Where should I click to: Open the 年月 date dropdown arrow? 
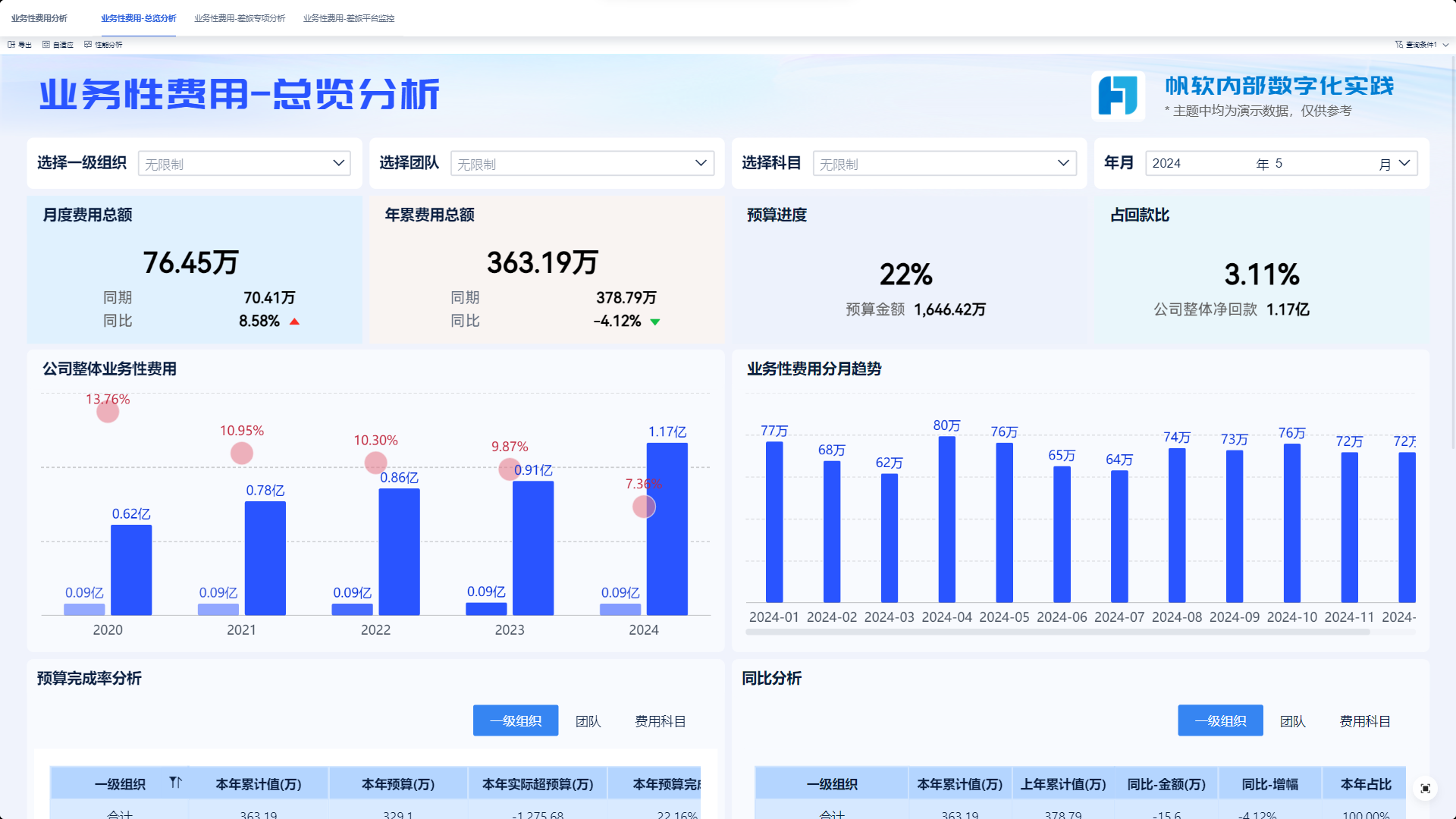pos(1404,163)
